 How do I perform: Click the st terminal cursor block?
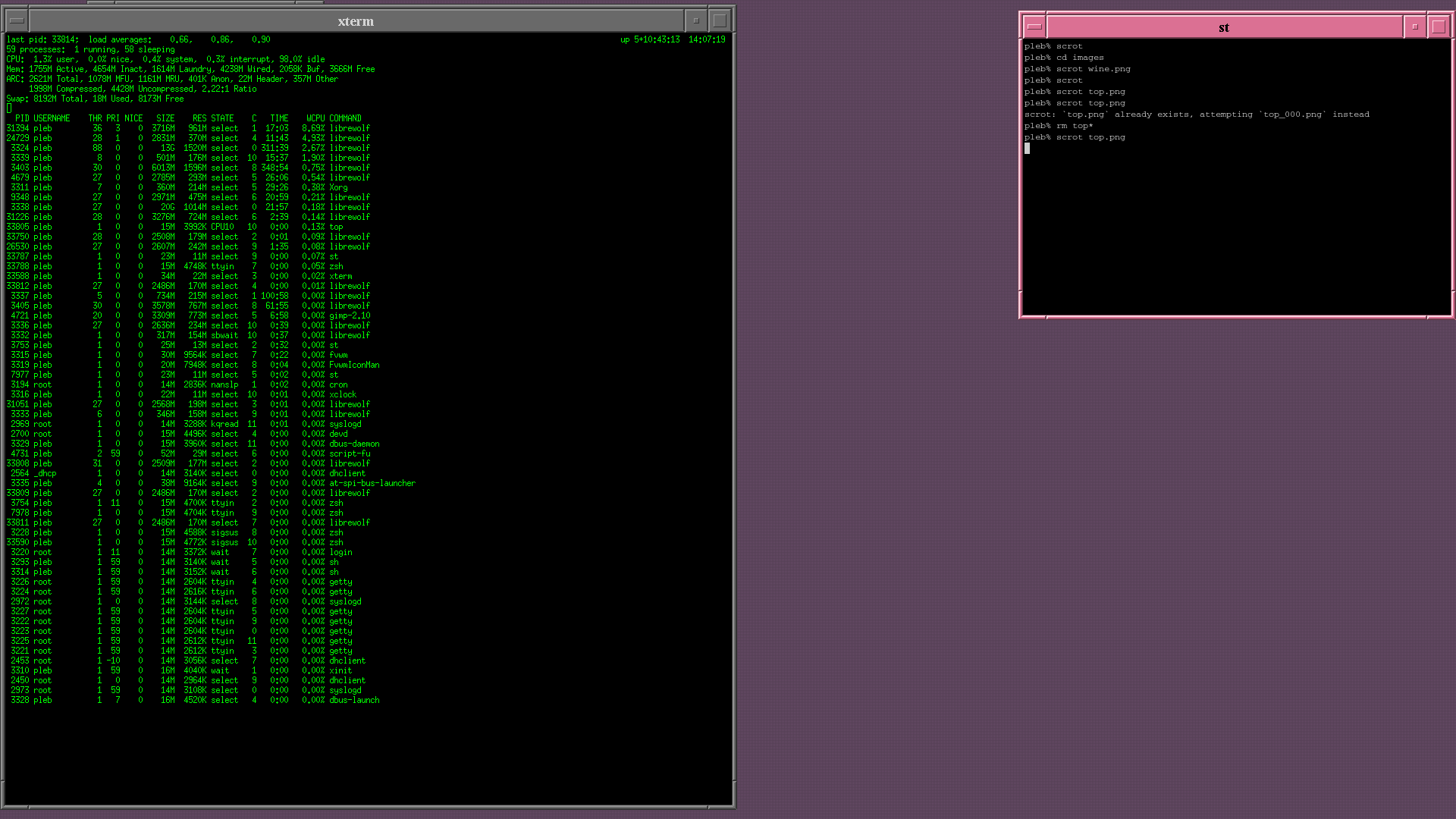pos(1027,149)
